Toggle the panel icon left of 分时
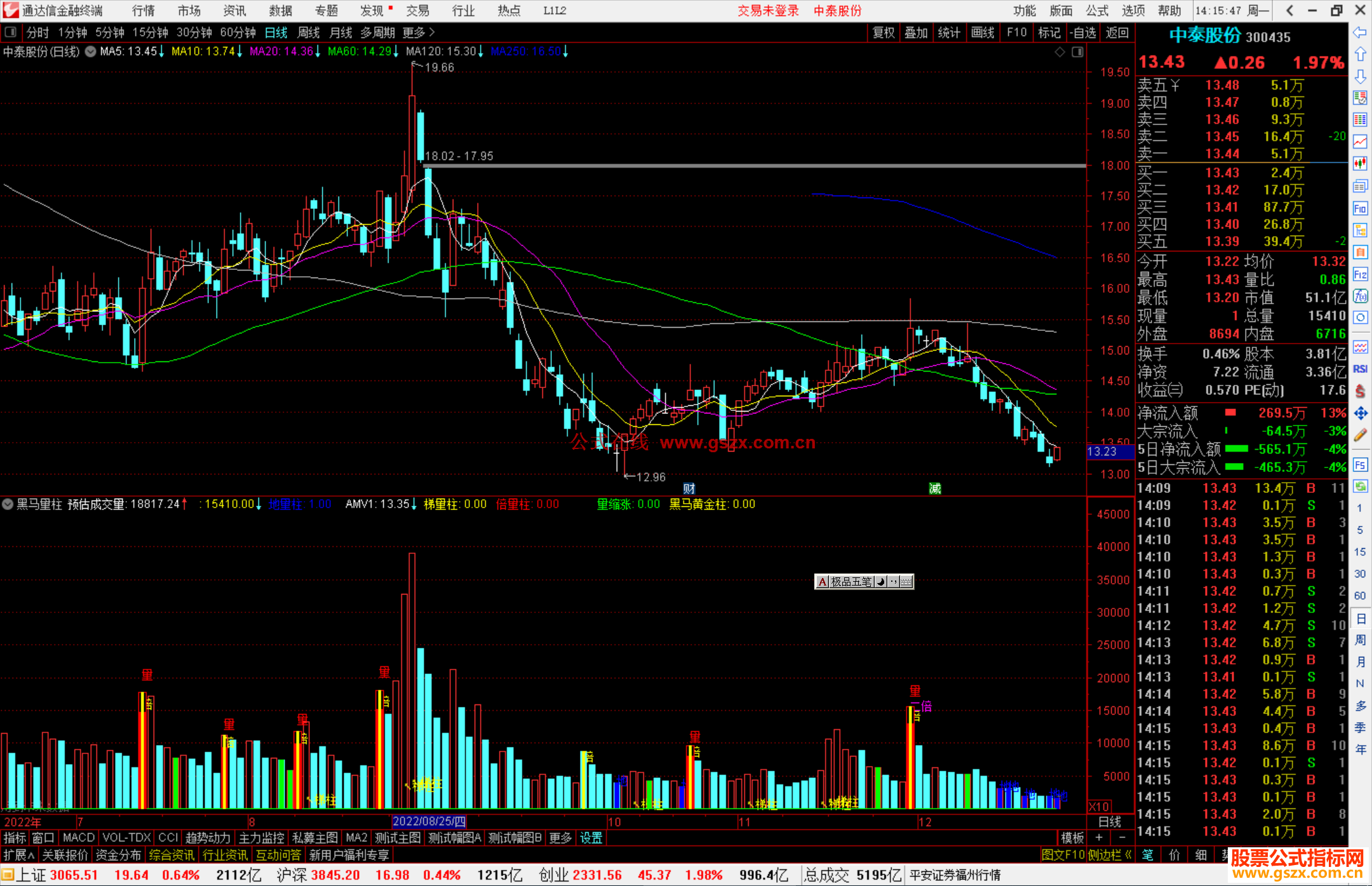The height and width of the screenshot is (886, 1372). click(11, 32)
